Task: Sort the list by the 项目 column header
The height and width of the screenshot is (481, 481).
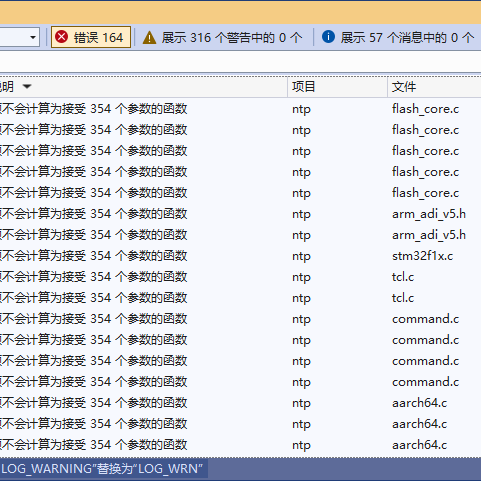Action: coord(337,87)
